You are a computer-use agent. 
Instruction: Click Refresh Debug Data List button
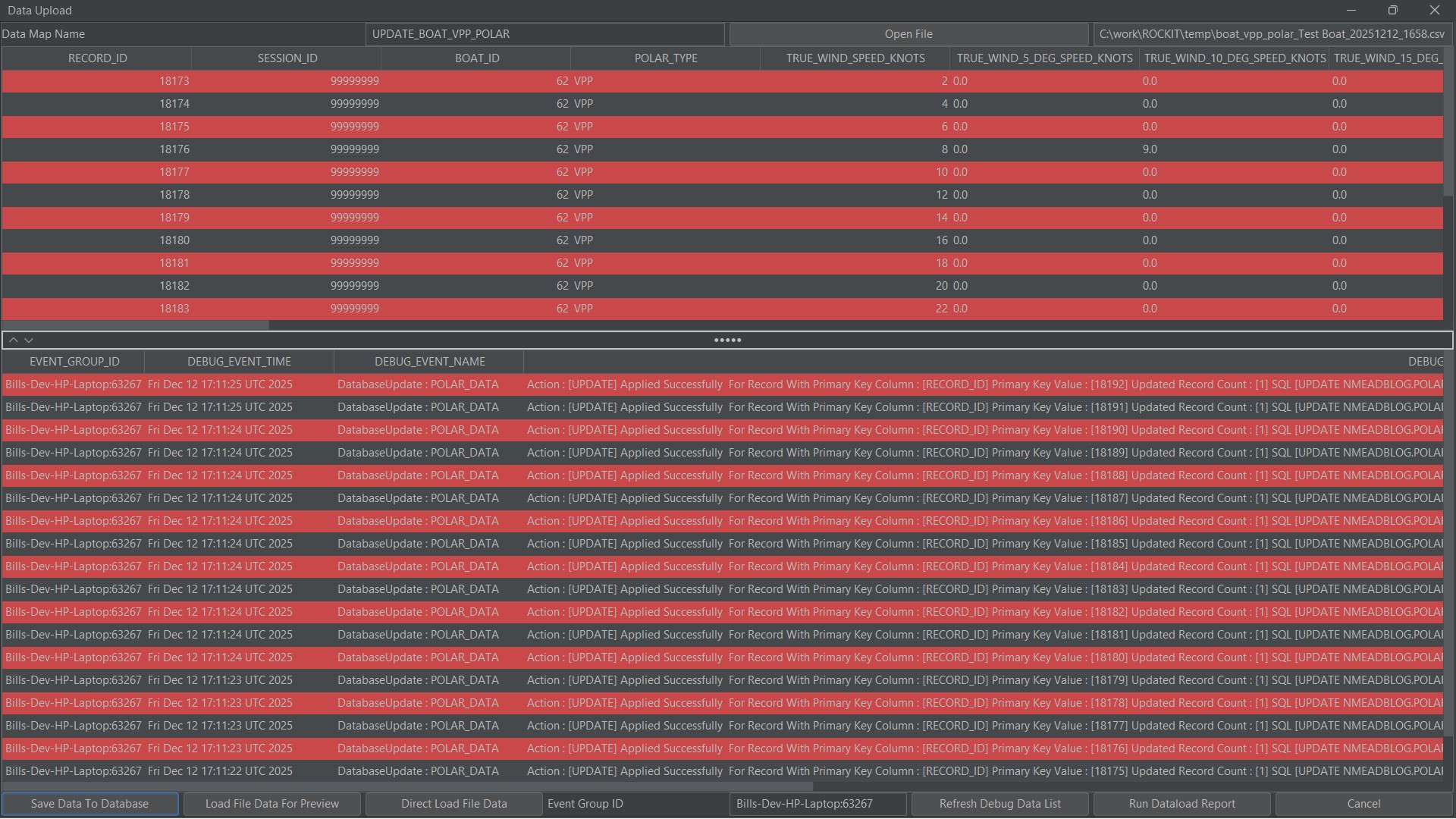[999, 804]
